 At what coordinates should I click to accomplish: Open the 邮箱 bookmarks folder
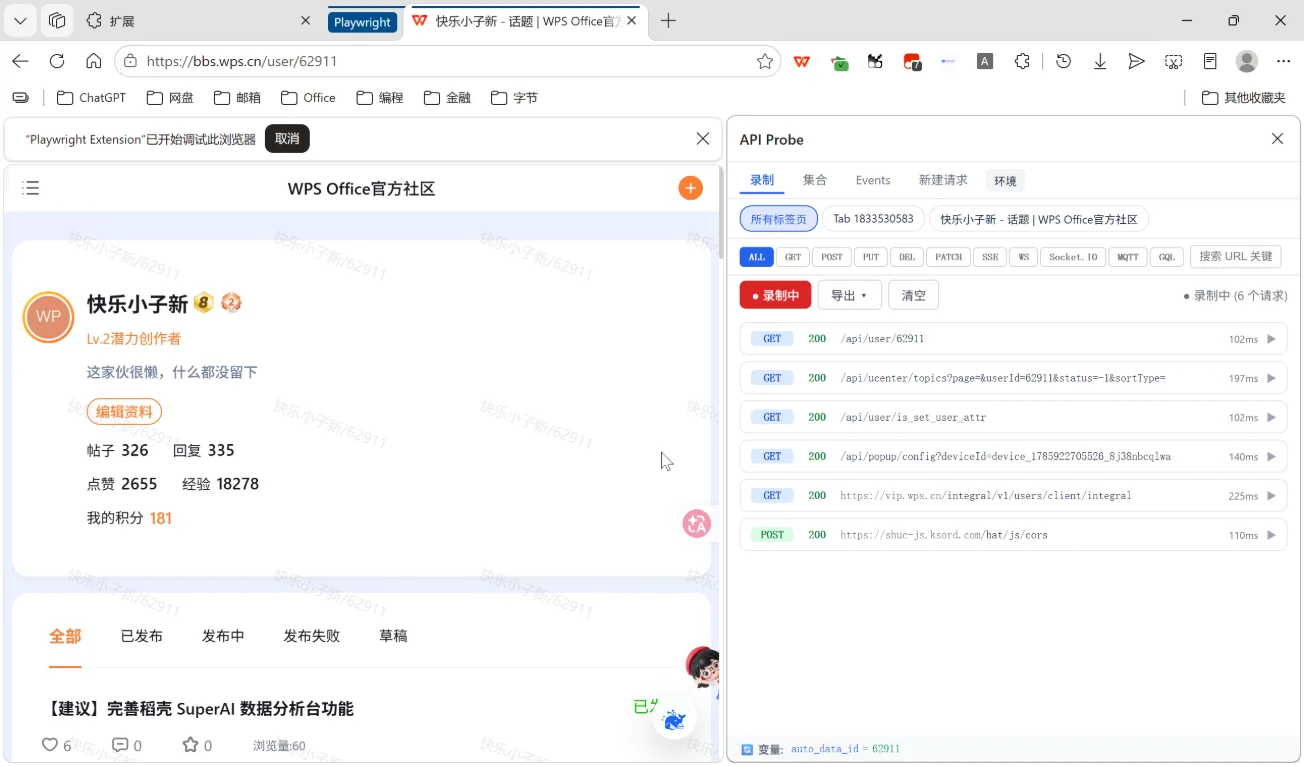(238, 98)
